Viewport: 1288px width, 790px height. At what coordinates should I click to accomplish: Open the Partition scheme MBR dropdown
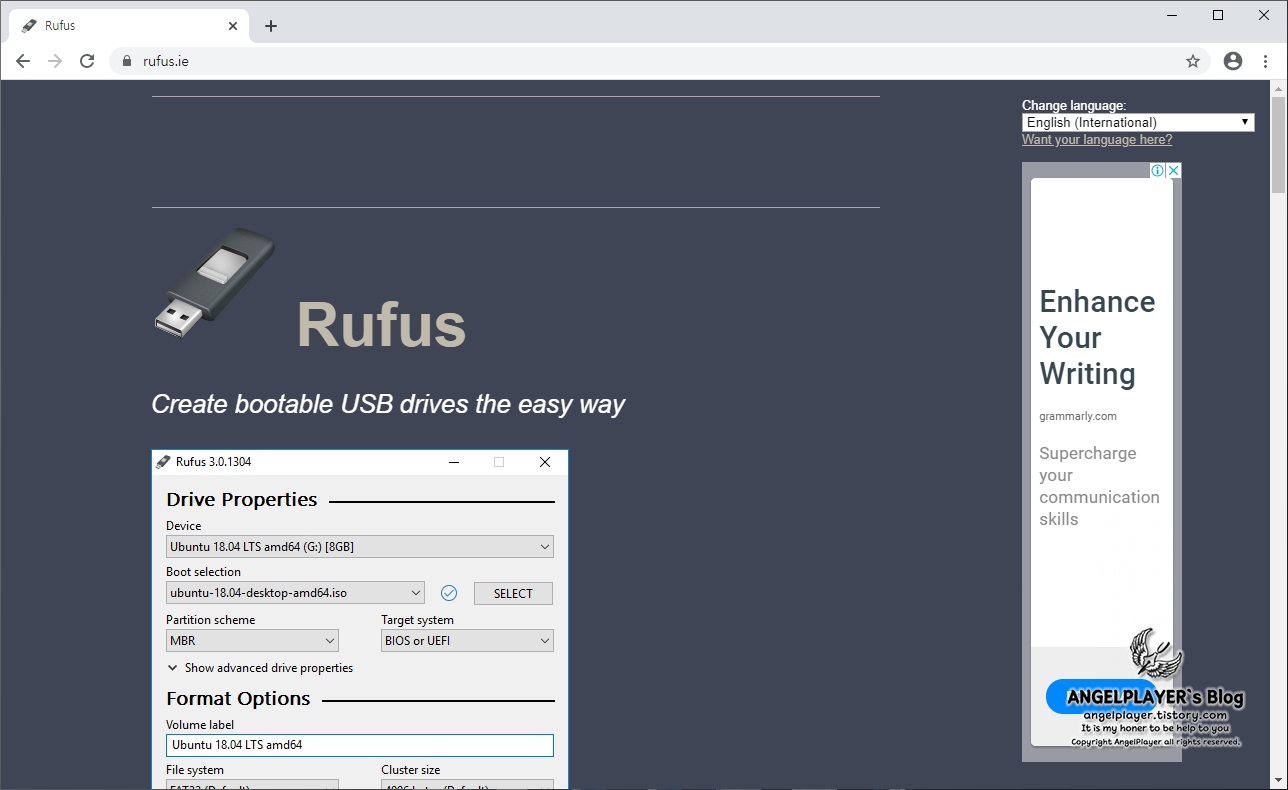(252, 641)
